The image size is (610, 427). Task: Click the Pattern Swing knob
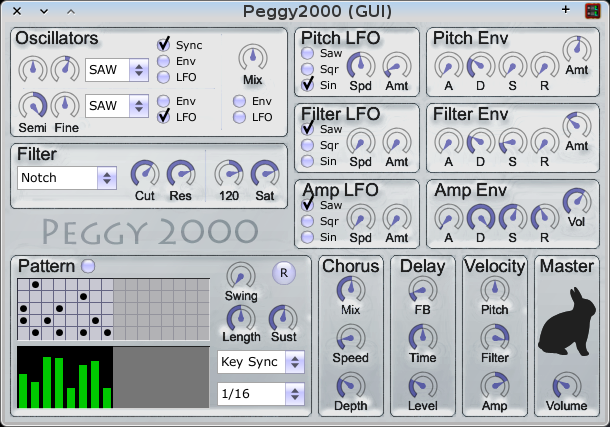coord(241,276)
